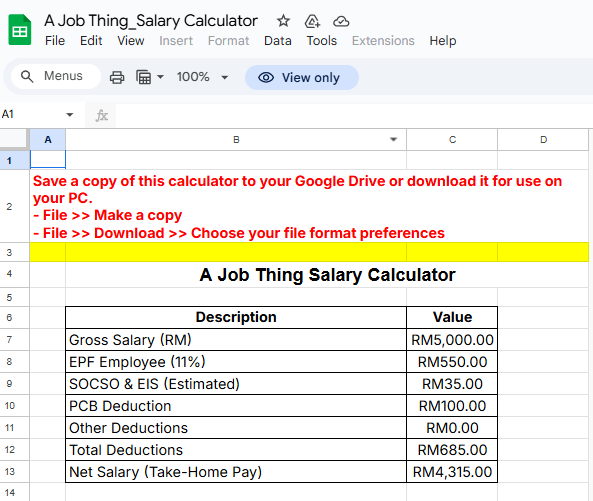Select the RM4,315.00 value cell
Screen dimensions: 593x501
(452, 472)
